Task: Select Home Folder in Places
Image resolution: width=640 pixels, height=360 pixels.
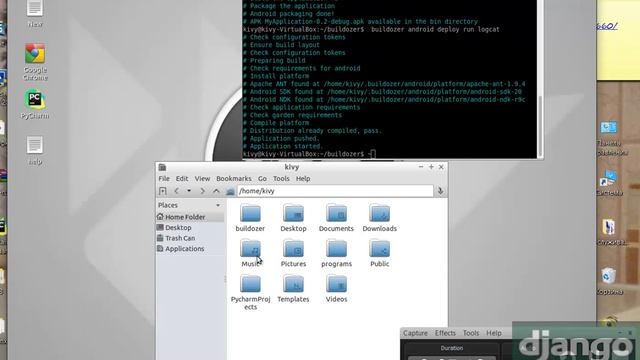Action: click(190, 217)
